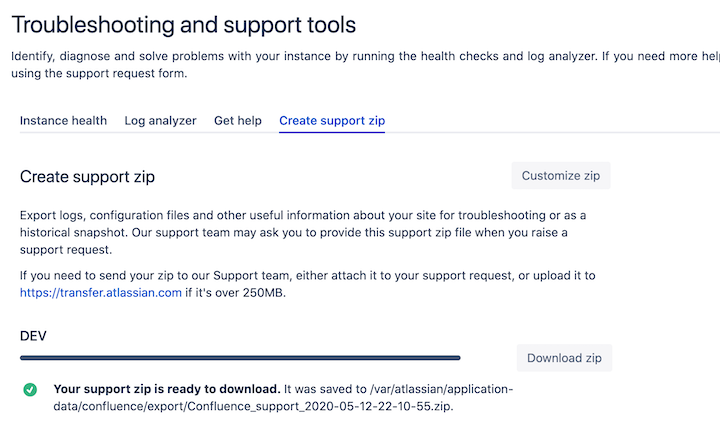Switch to the Log analyzer tab
This screenshot has width=720, height=425.
pos(160,121)
